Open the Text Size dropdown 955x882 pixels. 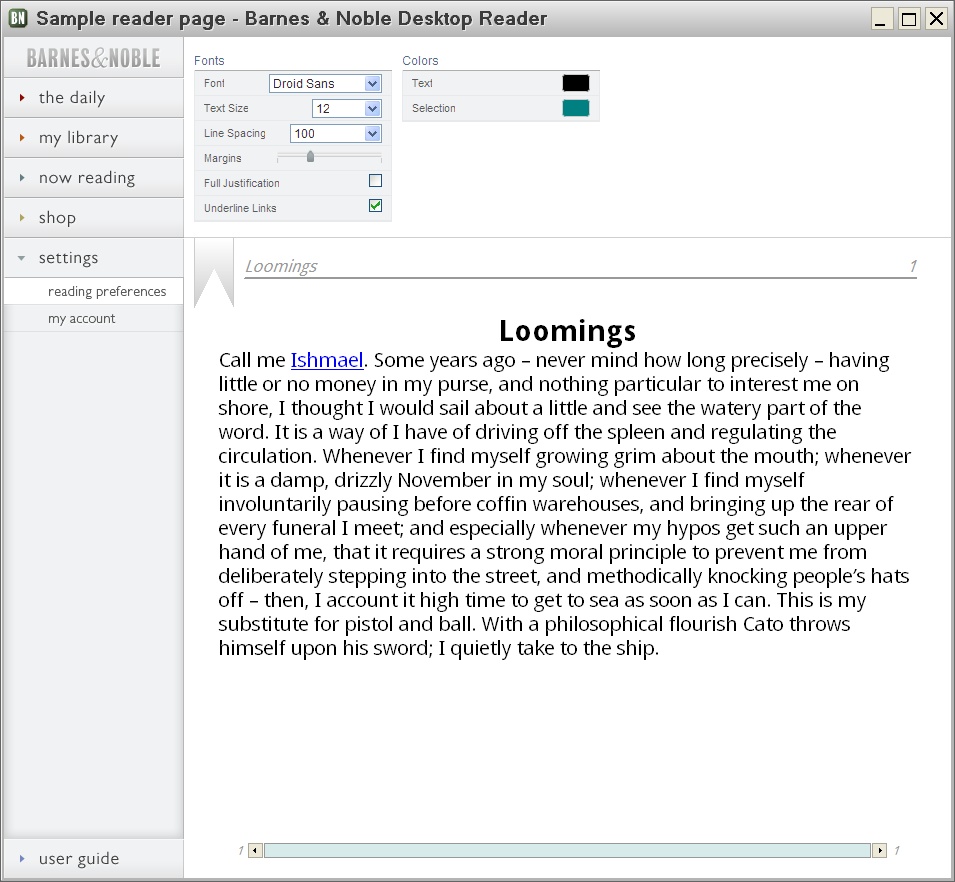coord(347,108)
